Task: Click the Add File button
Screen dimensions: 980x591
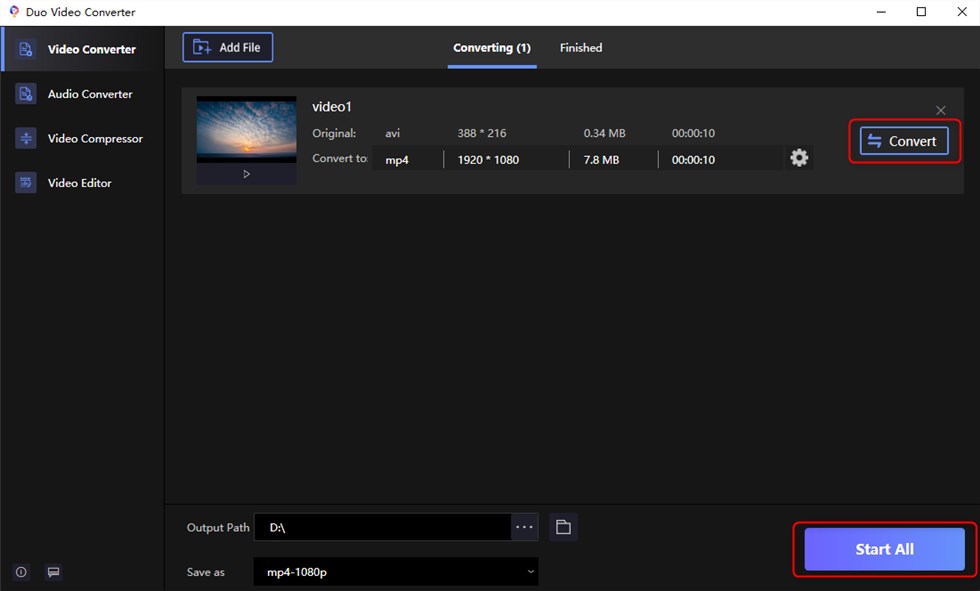Action: [228, 47]
